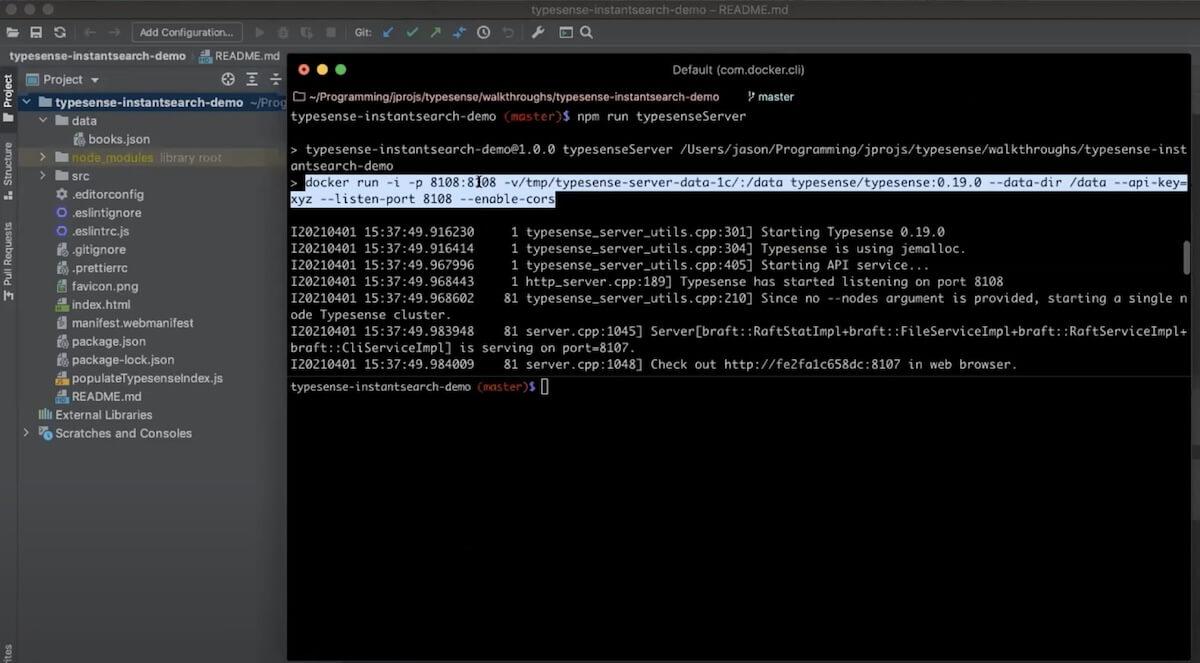
Task: Click the Back navigation arrow
Action: [90, 32]
